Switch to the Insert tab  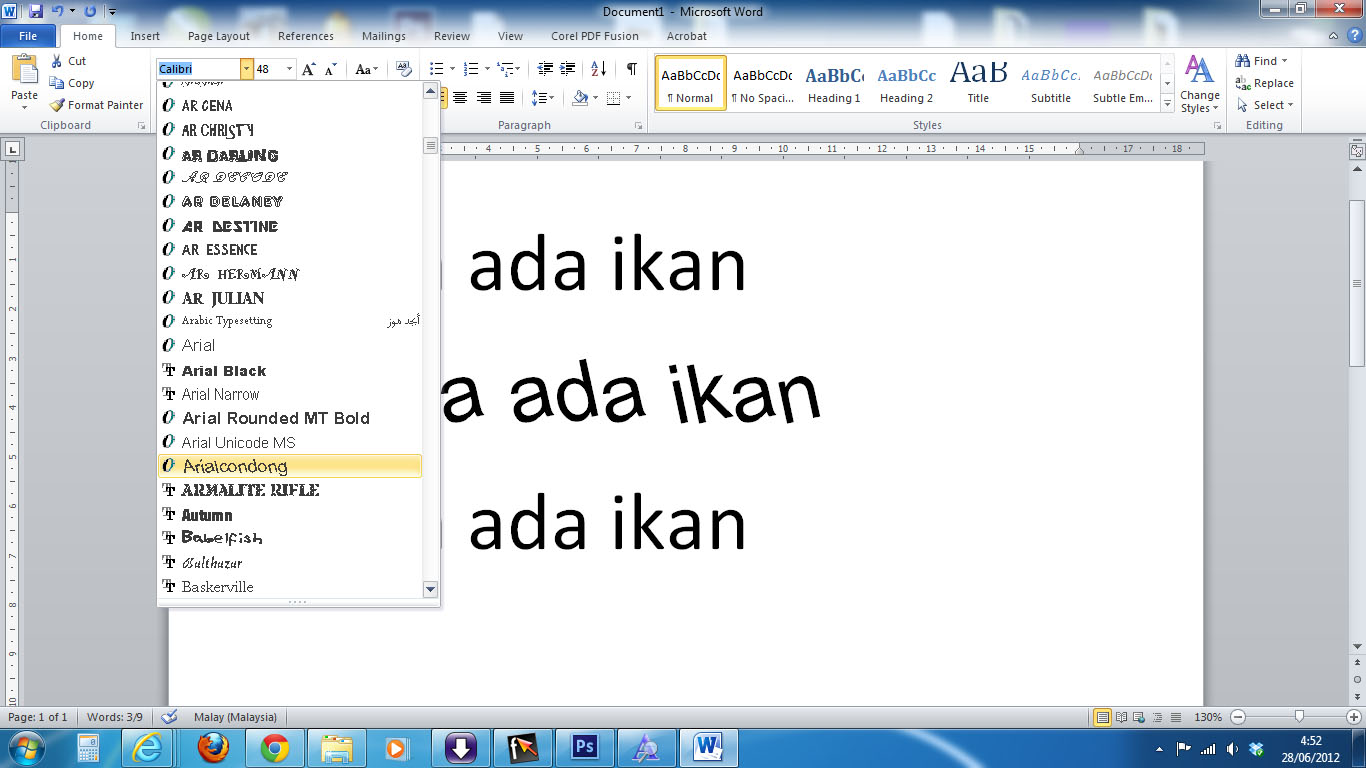[145, 36]
